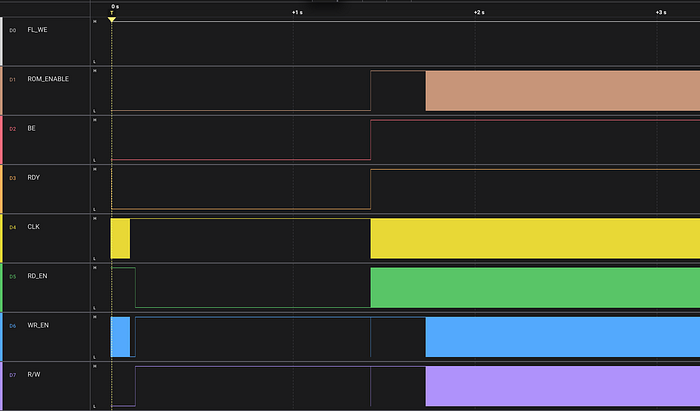Screen dimensions: 700x411
Task: Click the large WR_EN blue waveform block
Action: click(562, 337)
